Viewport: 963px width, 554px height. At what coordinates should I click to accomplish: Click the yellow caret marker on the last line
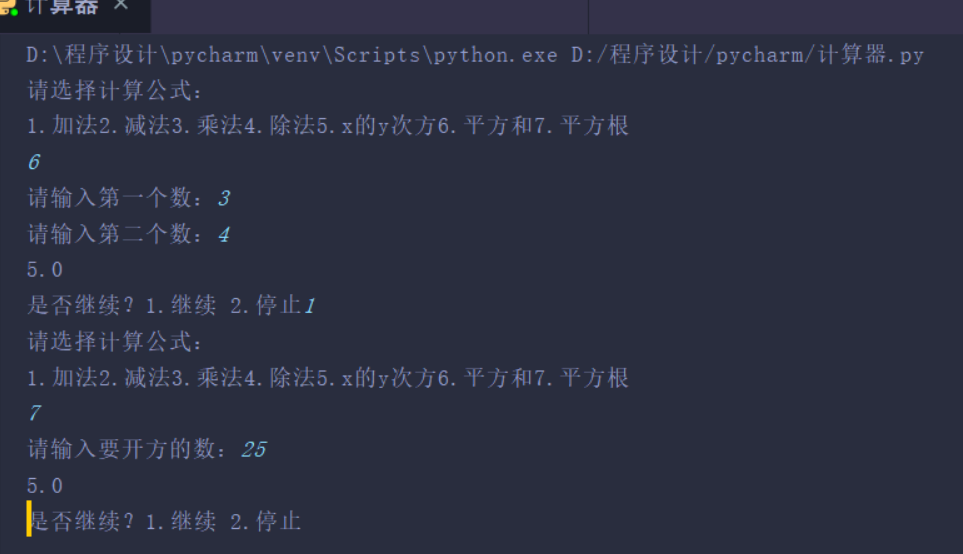click(29, 520)
